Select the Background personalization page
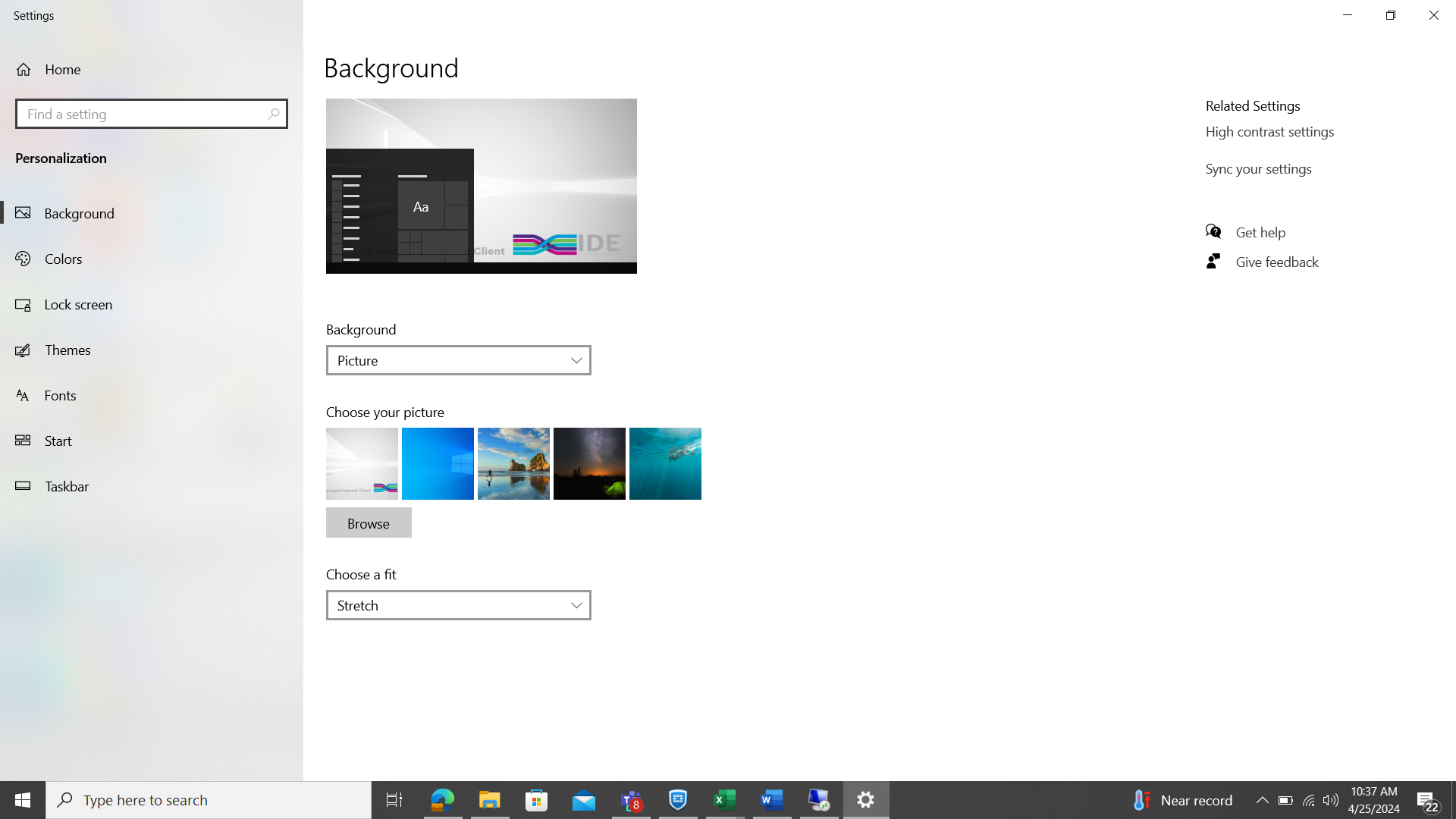1456x819 pixels. [80, 213]
